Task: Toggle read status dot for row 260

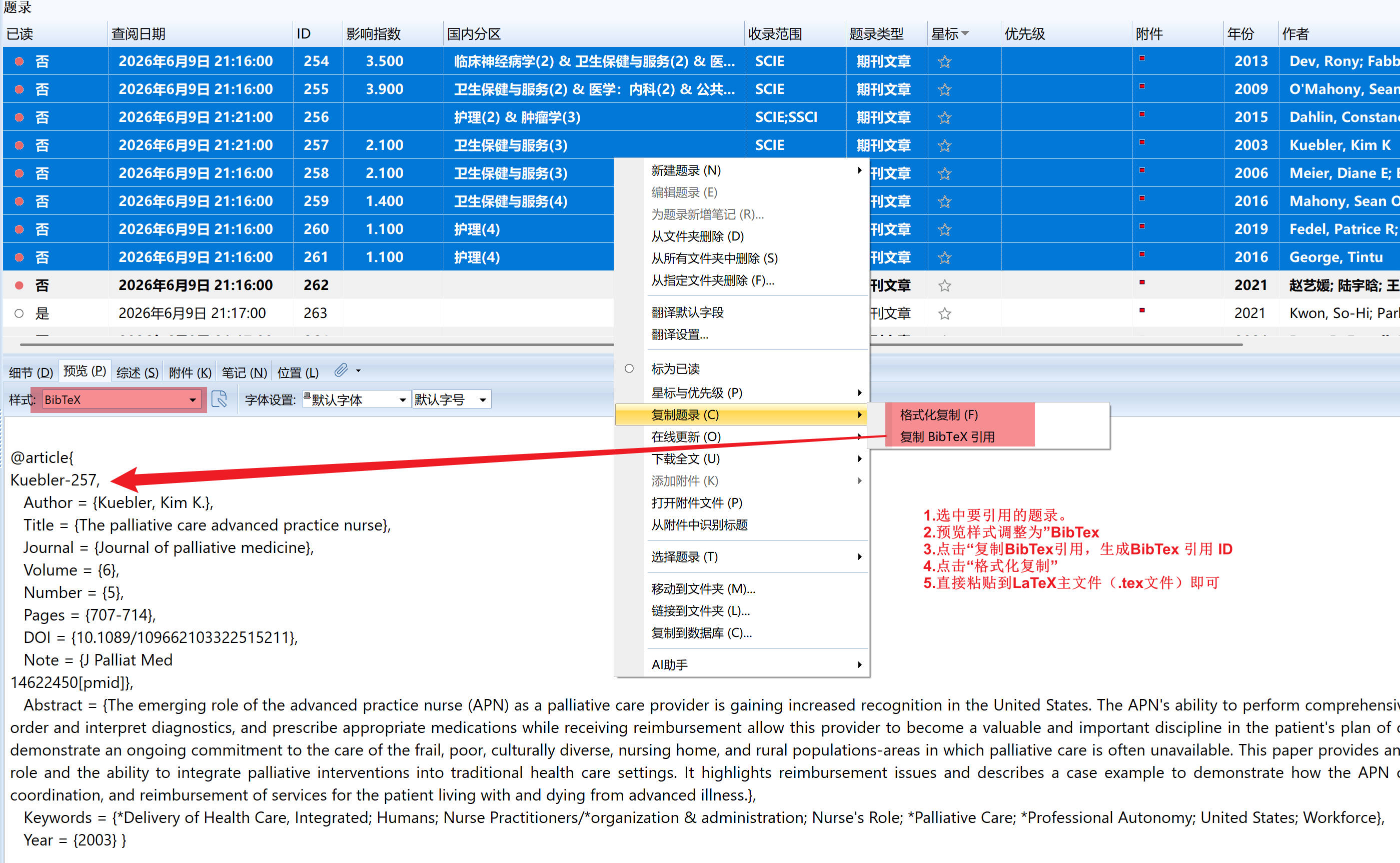Action: tap(19, 229)
